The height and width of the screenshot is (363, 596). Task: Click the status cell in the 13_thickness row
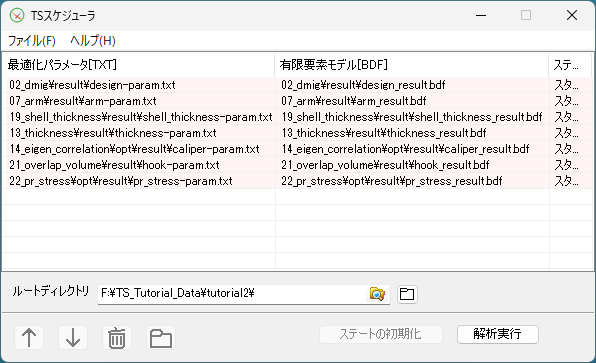[x=570, y=133]
